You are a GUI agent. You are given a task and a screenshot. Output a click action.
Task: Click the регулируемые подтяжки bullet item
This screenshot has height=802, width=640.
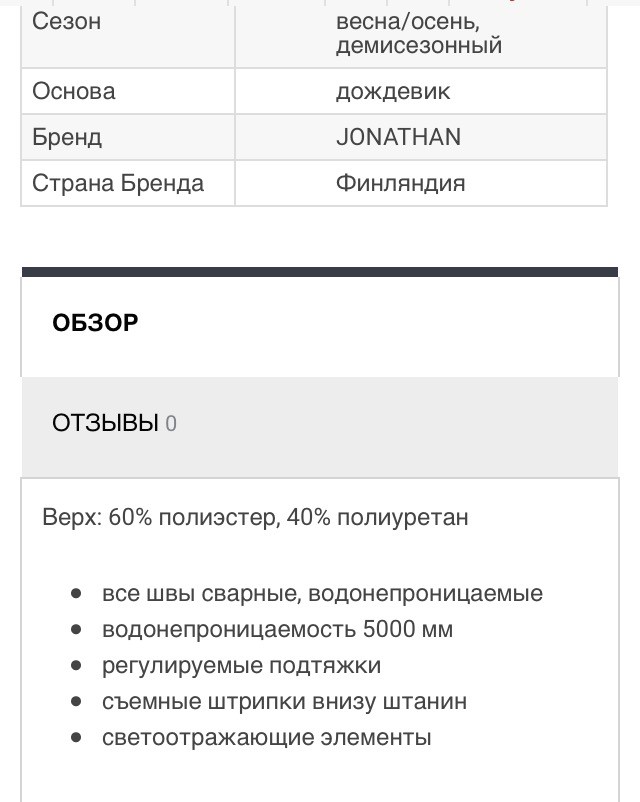241,665
